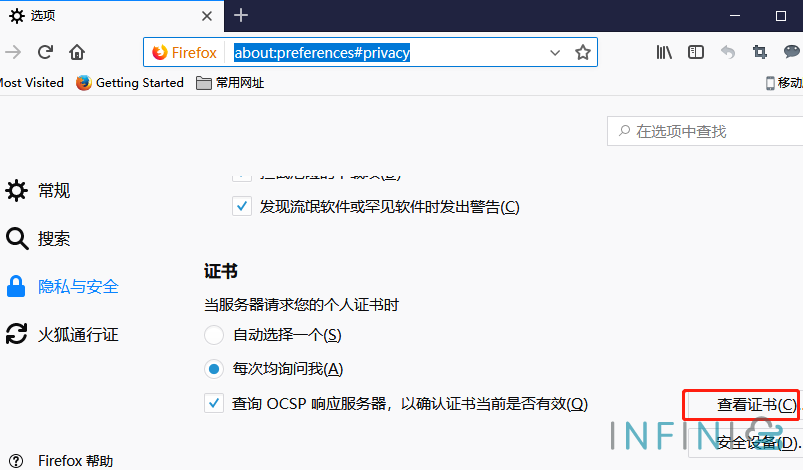Open the 常用网址 bookmark folder
Image resolution: width=803 pixels, height=470 pixels.
click(x=230, y=82)
